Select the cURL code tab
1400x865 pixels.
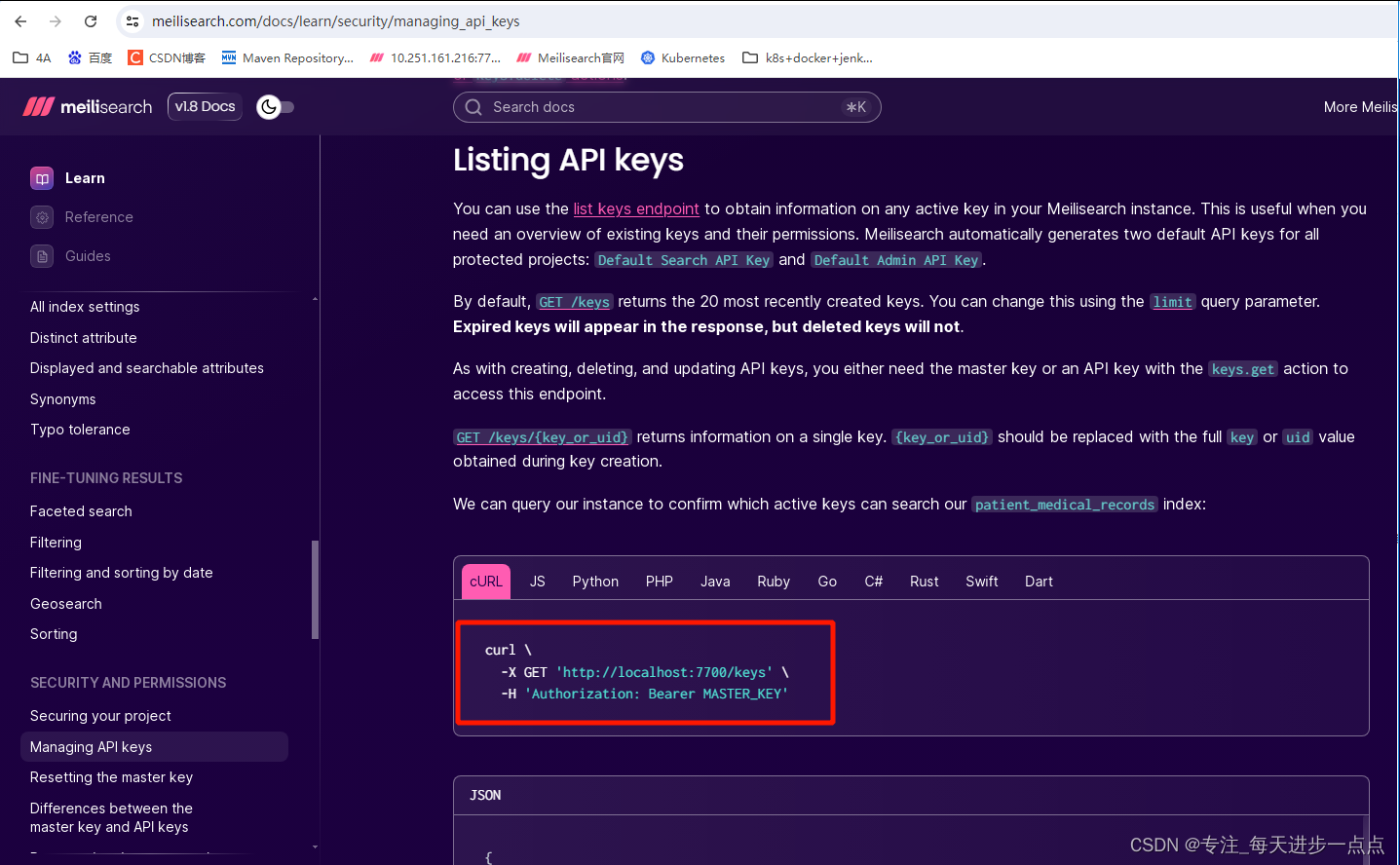coord(486,582)
